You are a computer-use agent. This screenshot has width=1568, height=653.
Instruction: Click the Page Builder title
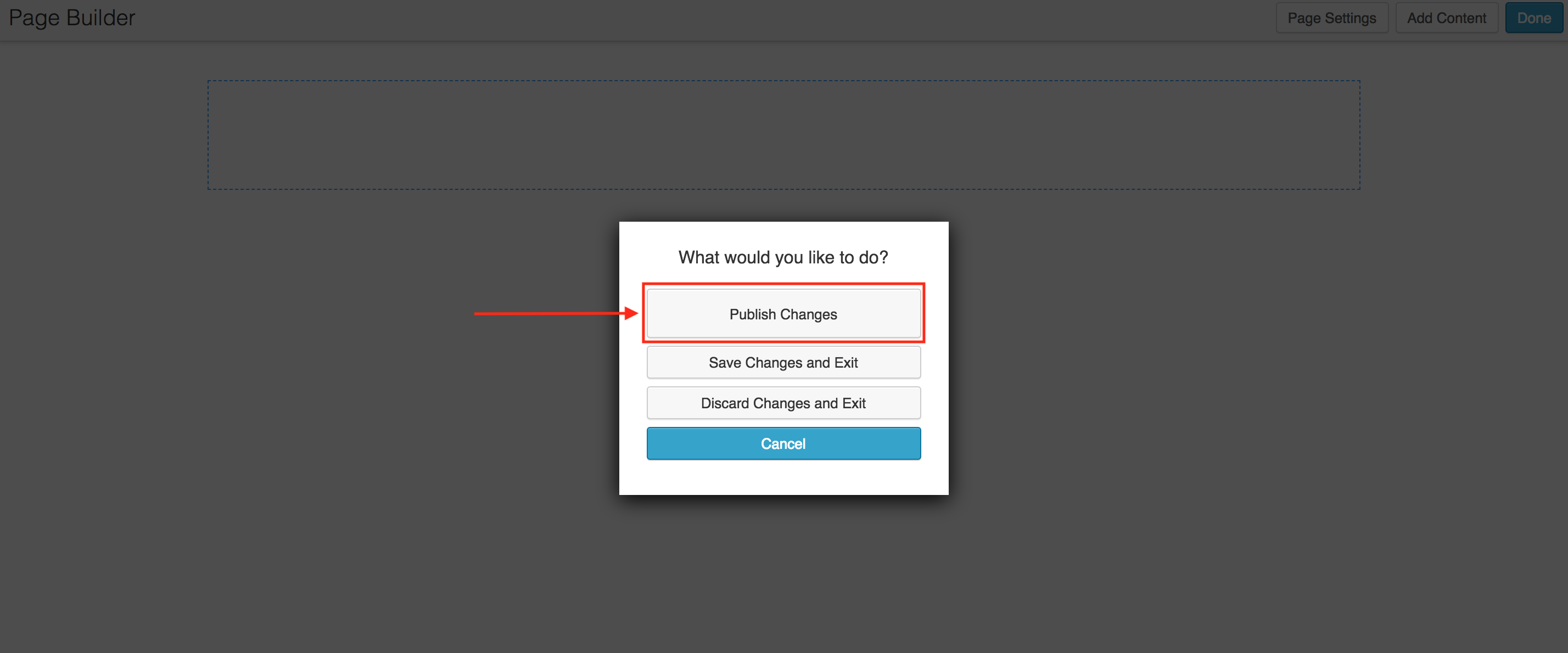pos(72,18)
